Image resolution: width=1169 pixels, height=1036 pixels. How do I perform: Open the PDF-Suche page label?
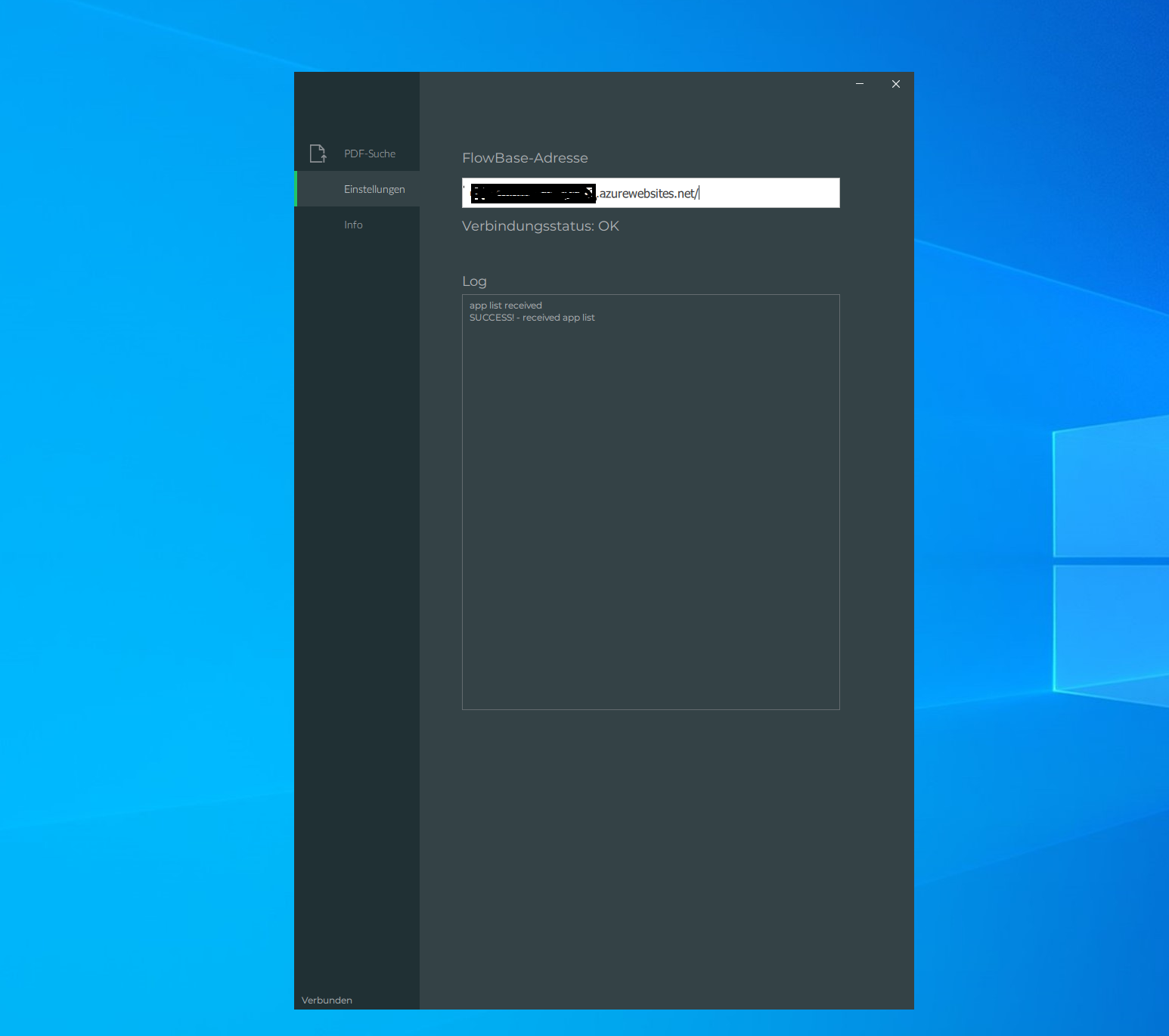coord(369,154)
